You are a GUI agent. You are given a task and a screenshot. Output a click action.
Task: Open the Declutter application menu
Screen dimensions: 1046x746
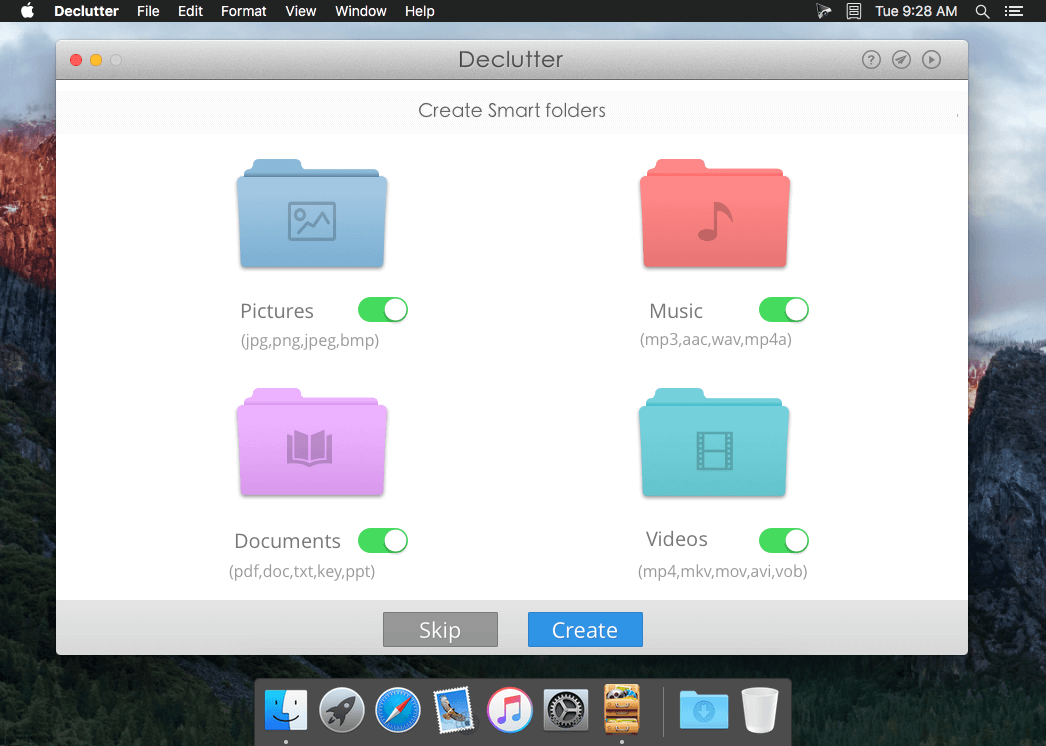86,11
